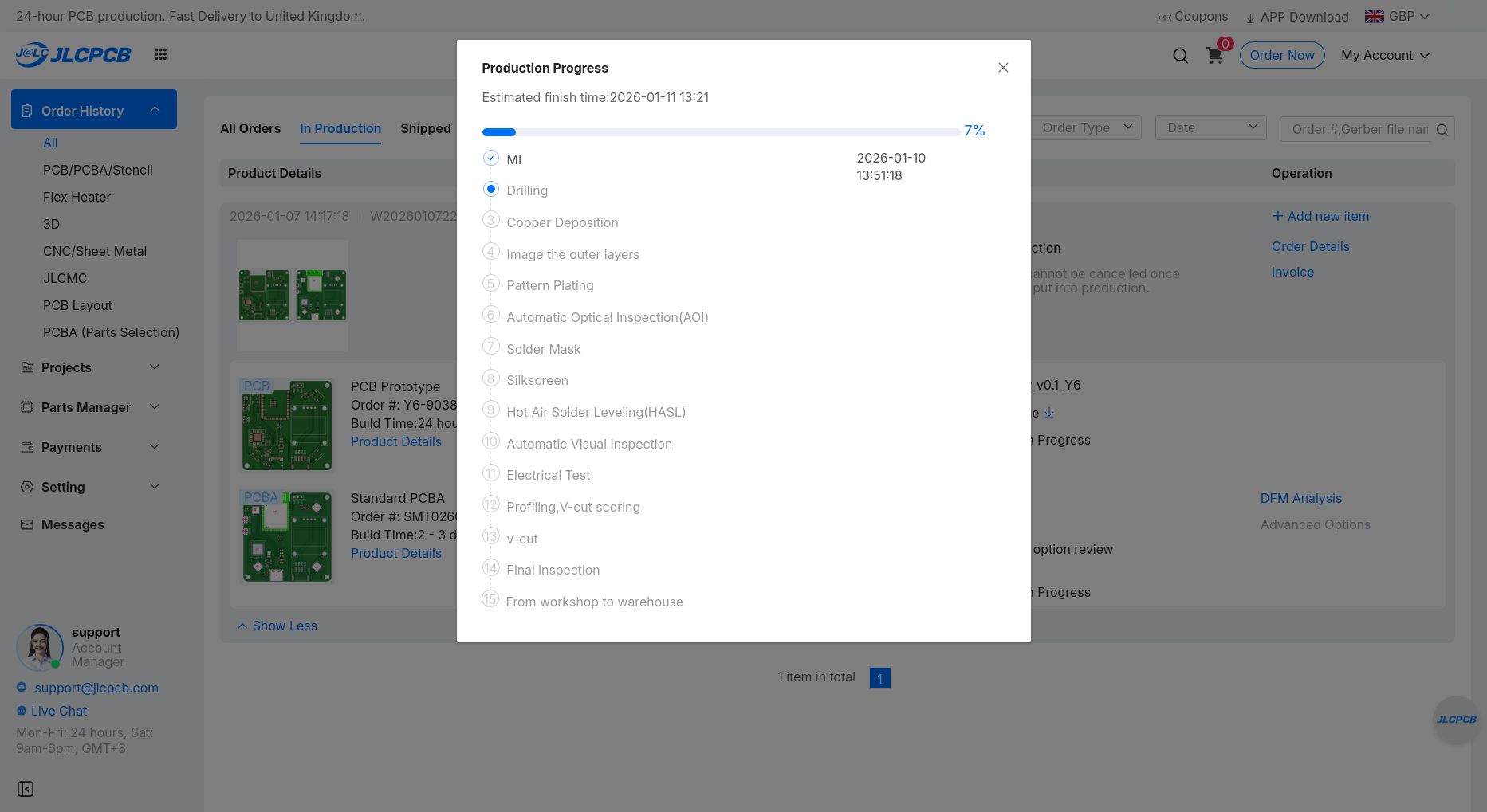The width and height of the screenshot is (1487, 812).
Task: Click the MI completed step checkmark
Action: [491, 159]
